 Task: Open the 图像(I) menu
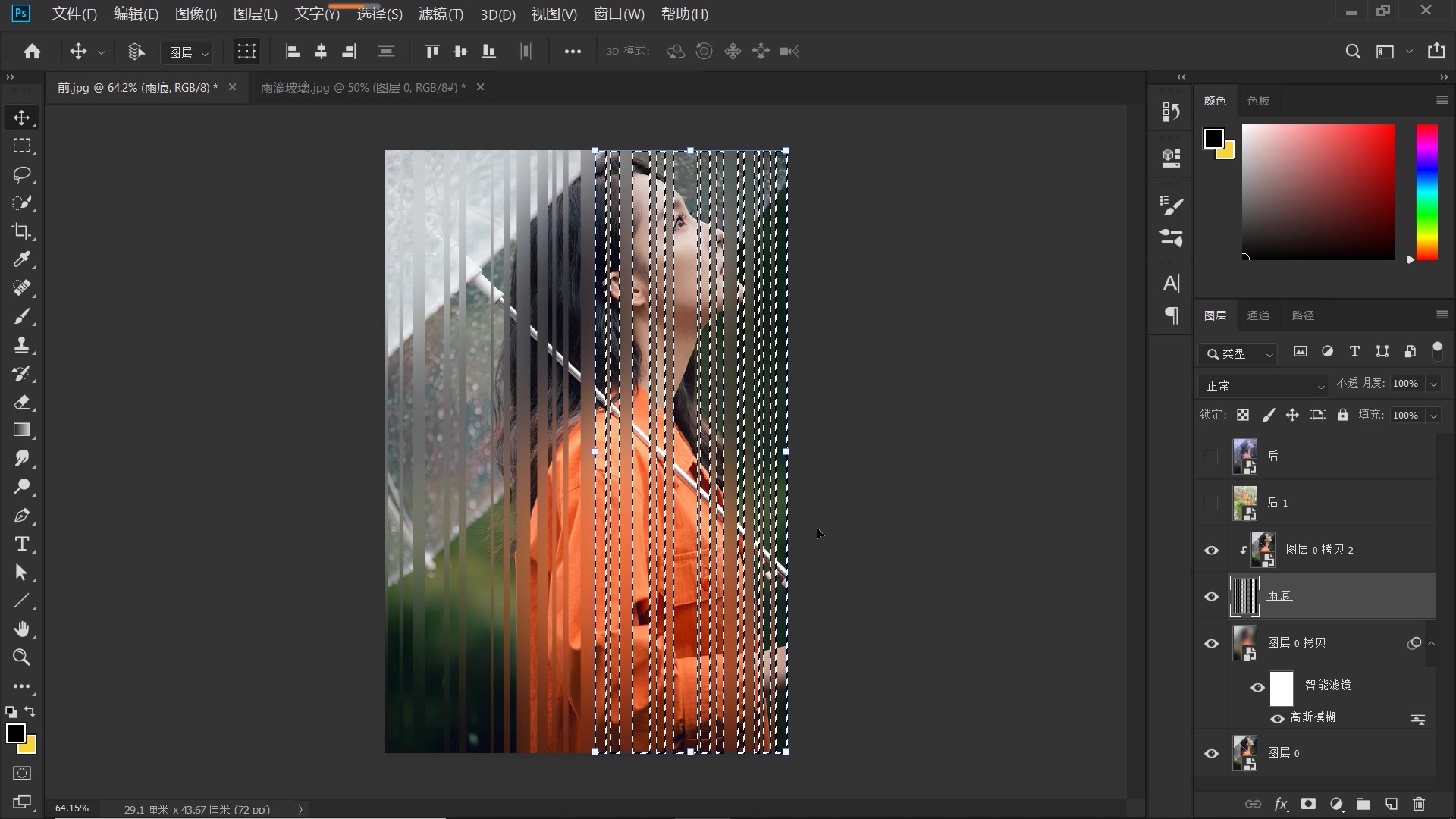(x=196, y=14)
